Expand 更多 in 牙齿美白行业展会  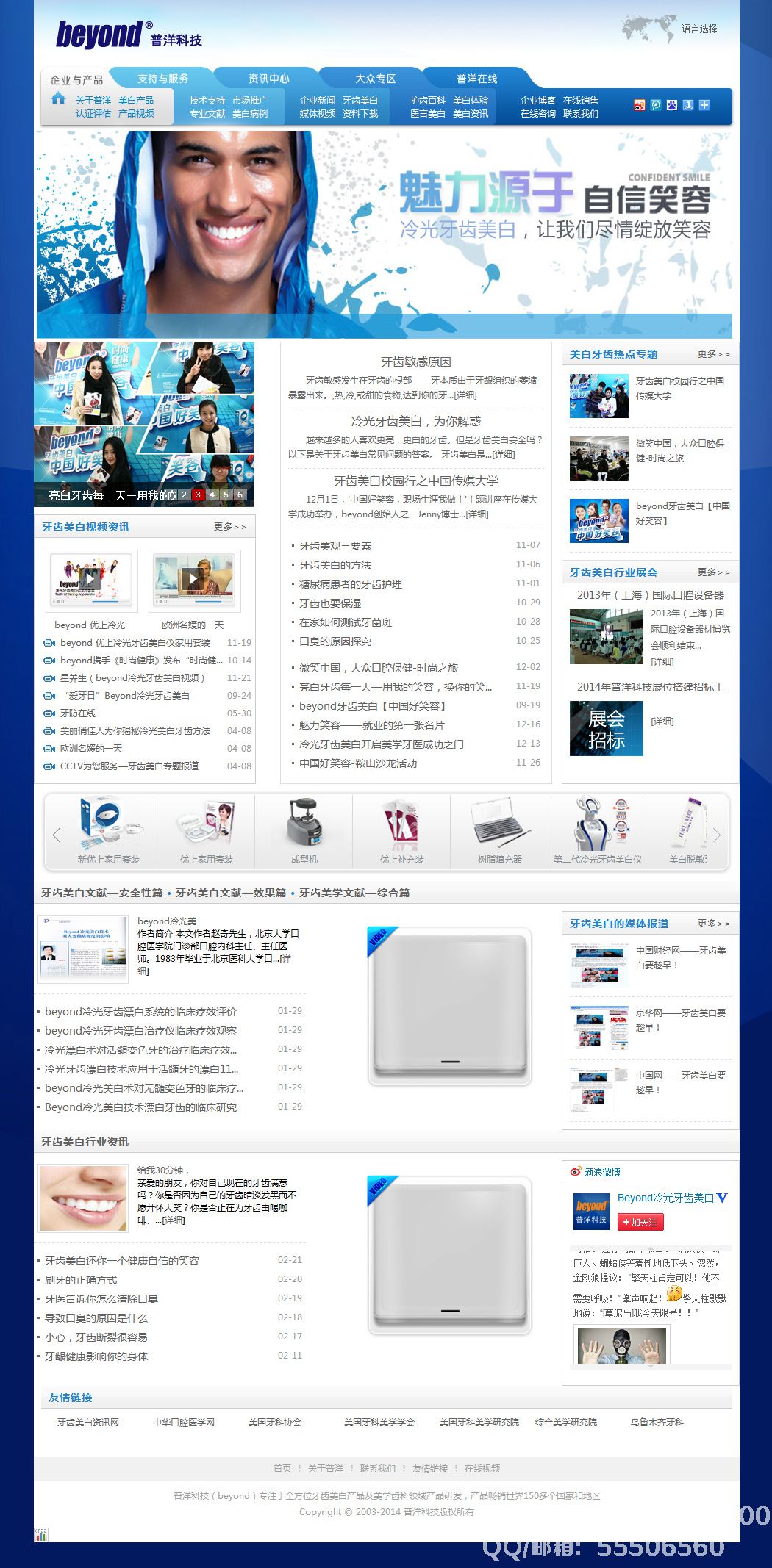click(x=713, y=572)
